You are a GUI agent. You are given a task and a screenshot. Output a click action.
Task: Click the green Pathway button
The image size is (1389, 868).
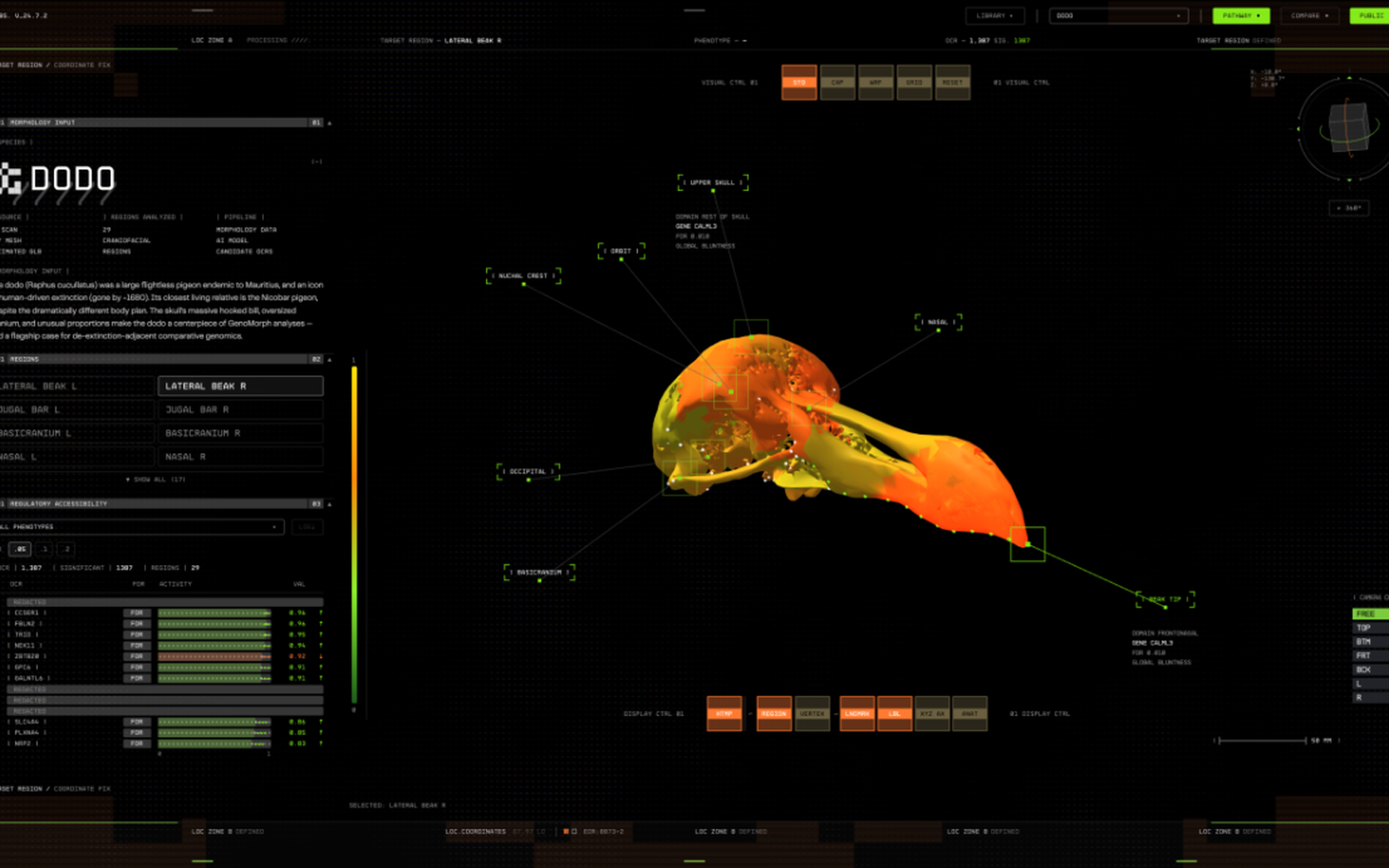point(1241,16)
